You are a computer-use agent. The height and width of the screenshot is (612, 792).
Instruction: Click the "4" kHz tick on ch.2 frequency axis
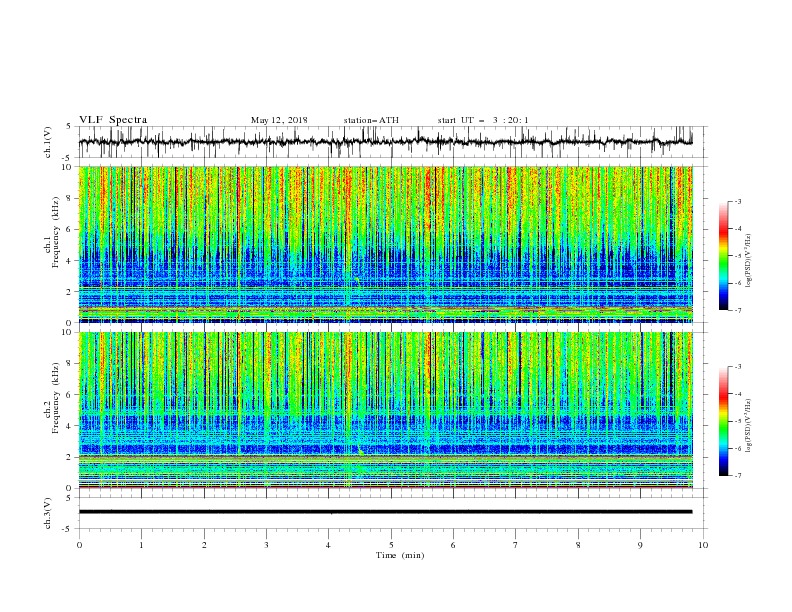71,426
